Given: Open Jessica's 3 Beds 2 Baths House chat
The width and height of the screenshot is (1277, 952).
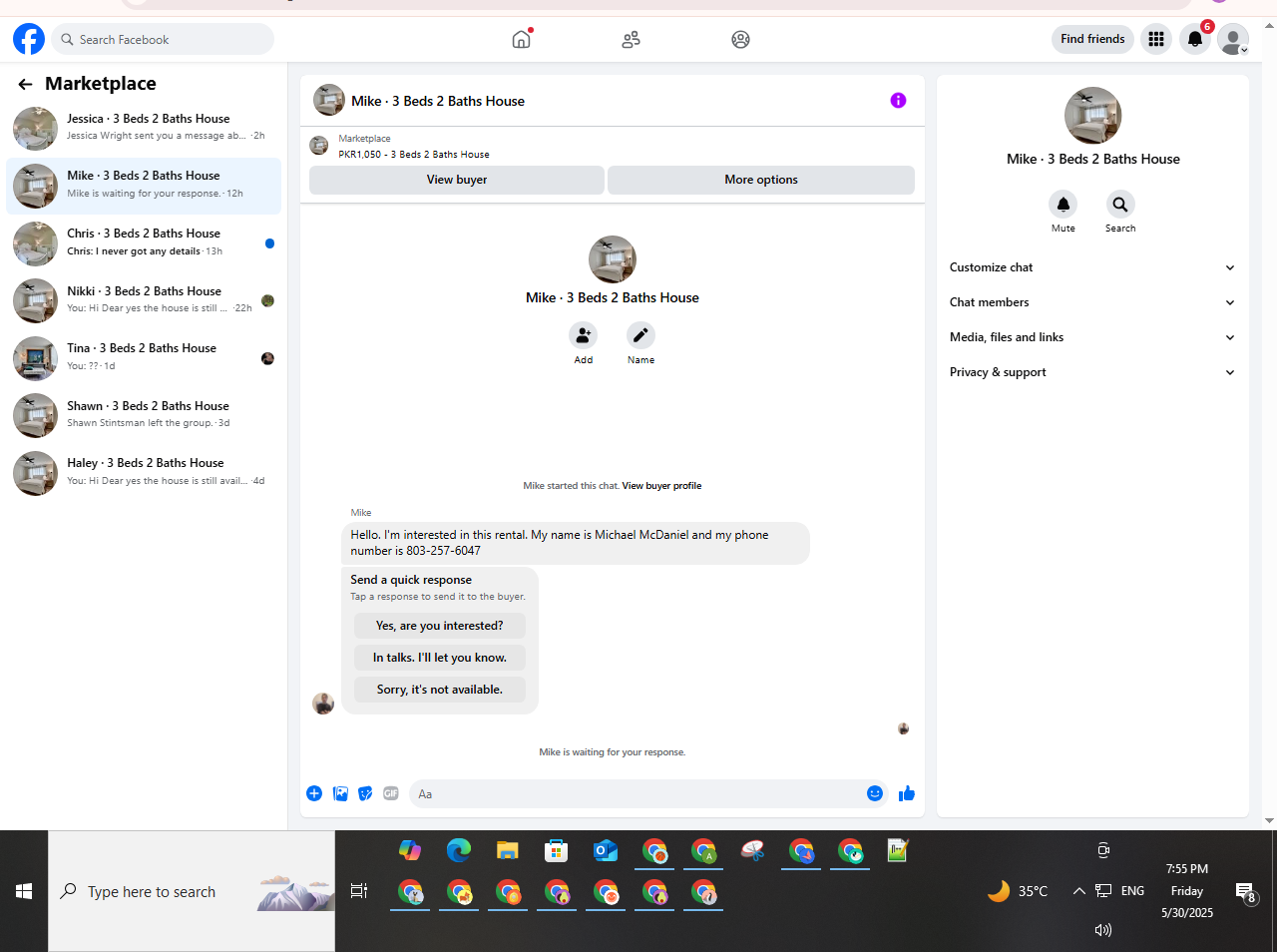Looking at the screenshot, I should click(x=144, y=129).
